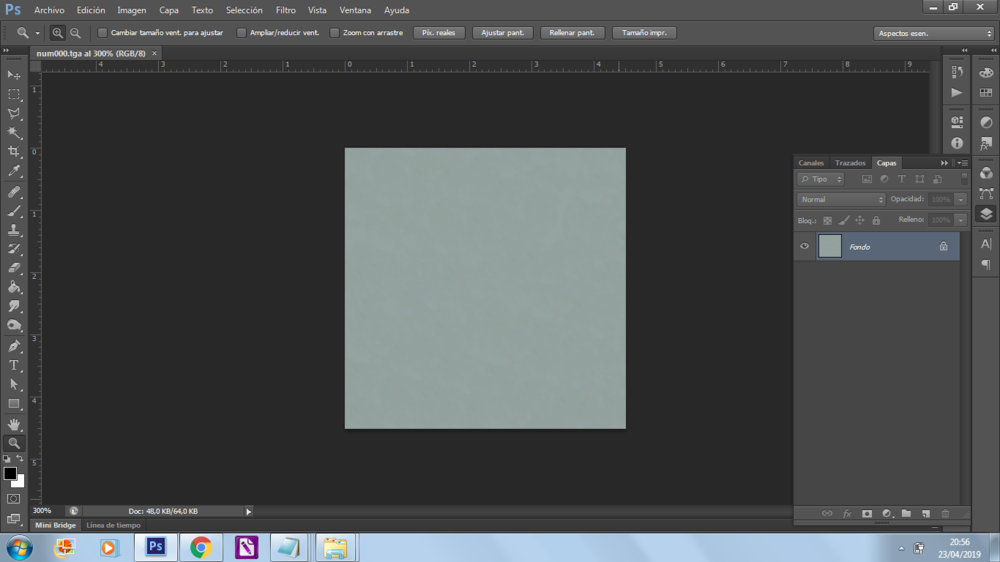Screen dimensions: 1000x562
Task: Open the Archivo menu
Action: point(49,10)
